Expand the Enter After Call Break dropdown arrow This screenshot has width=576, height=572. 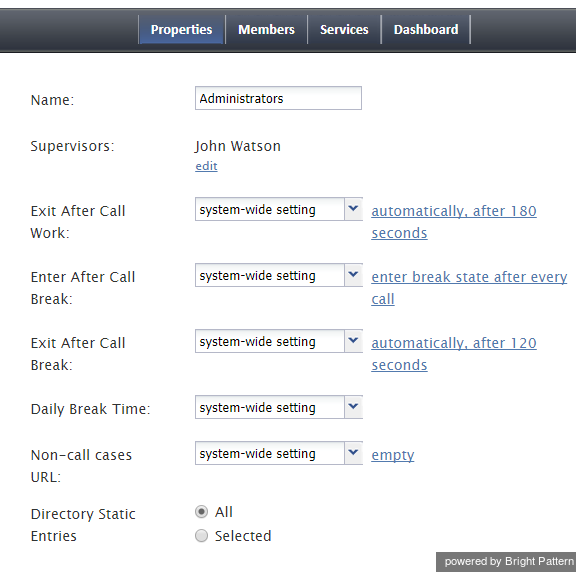point(353,275)
